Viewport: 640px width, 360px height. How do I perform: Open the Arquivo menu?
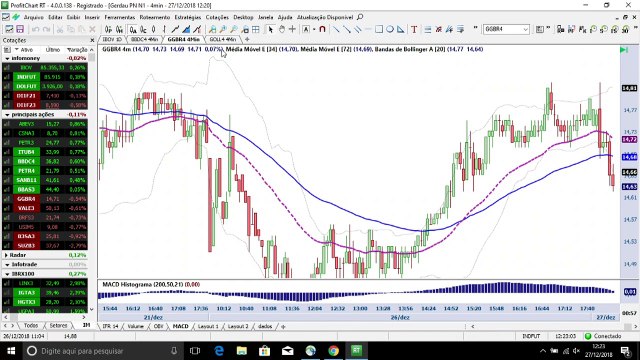click(33, 17)
